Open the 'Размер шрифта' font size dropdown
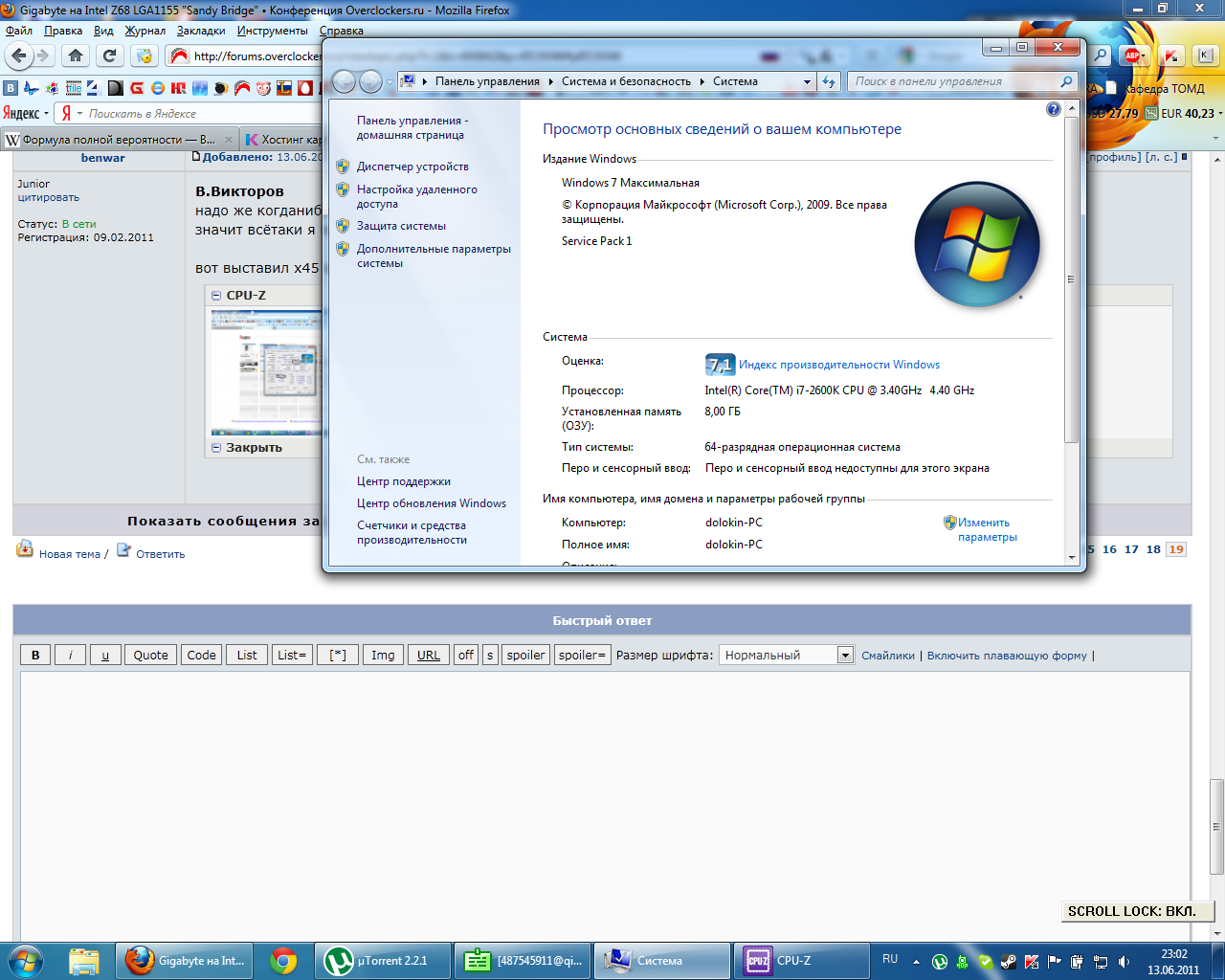The image size is (1225, 980). pos(844,655)
